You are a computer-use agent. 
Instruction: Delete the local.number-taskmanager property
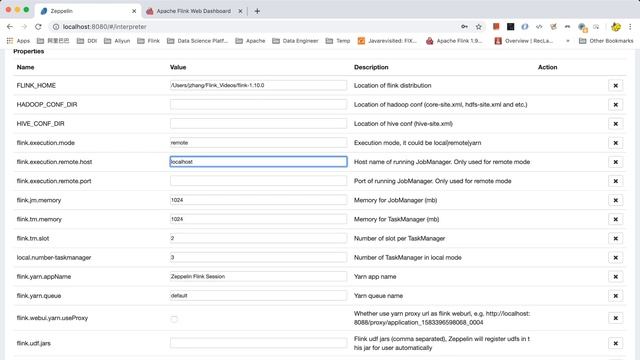point(616,258)
